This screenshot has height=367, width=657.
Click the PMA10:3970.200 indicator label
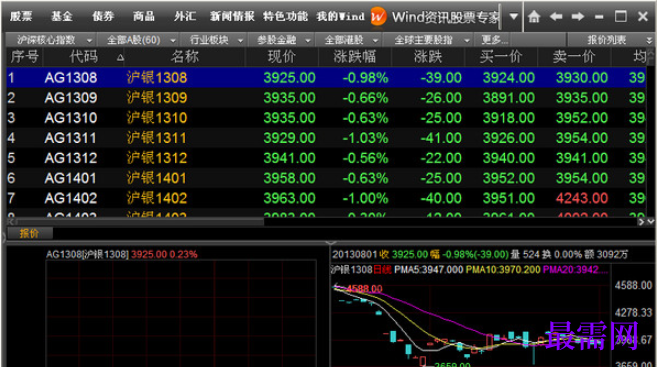click(x=503, y=270)
